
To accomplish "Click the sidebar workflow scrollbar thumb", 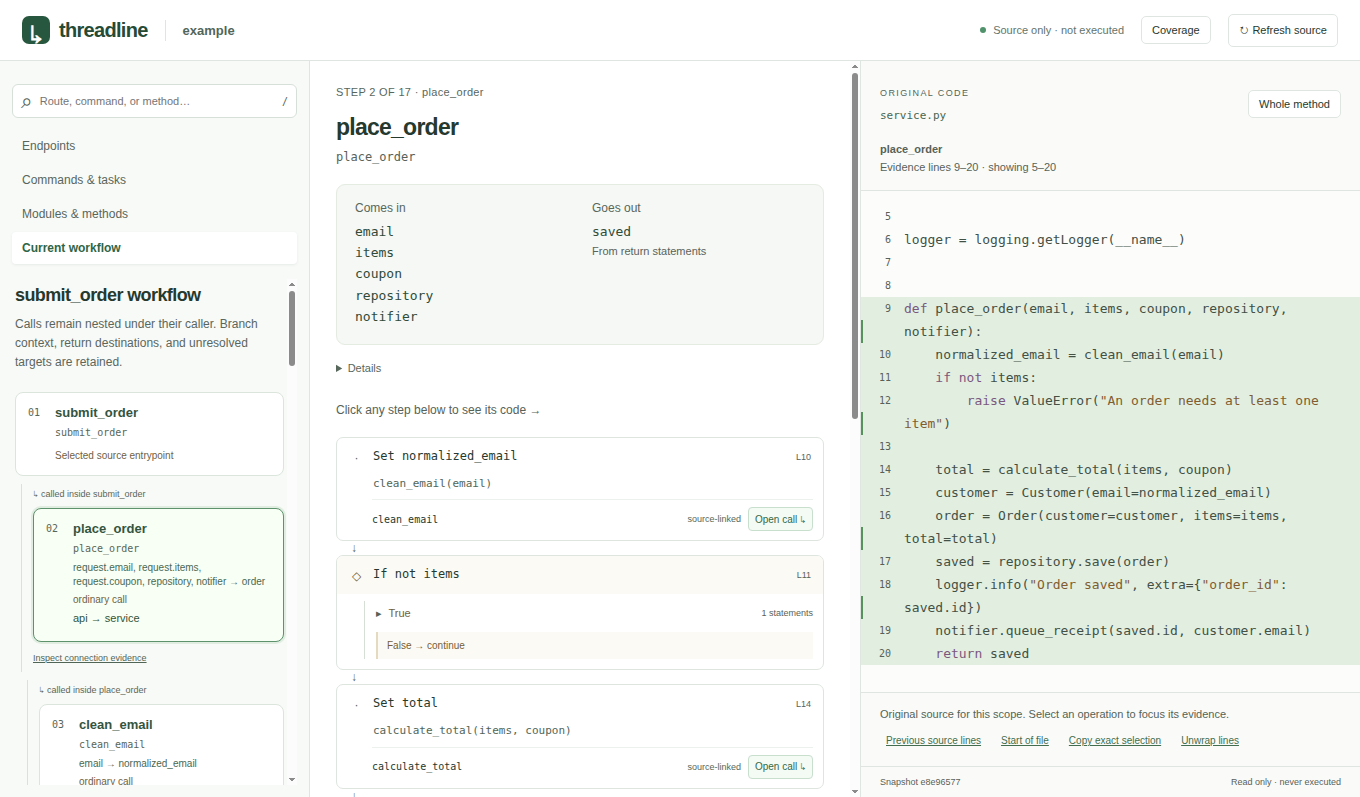I will click(x=292, y=328).
